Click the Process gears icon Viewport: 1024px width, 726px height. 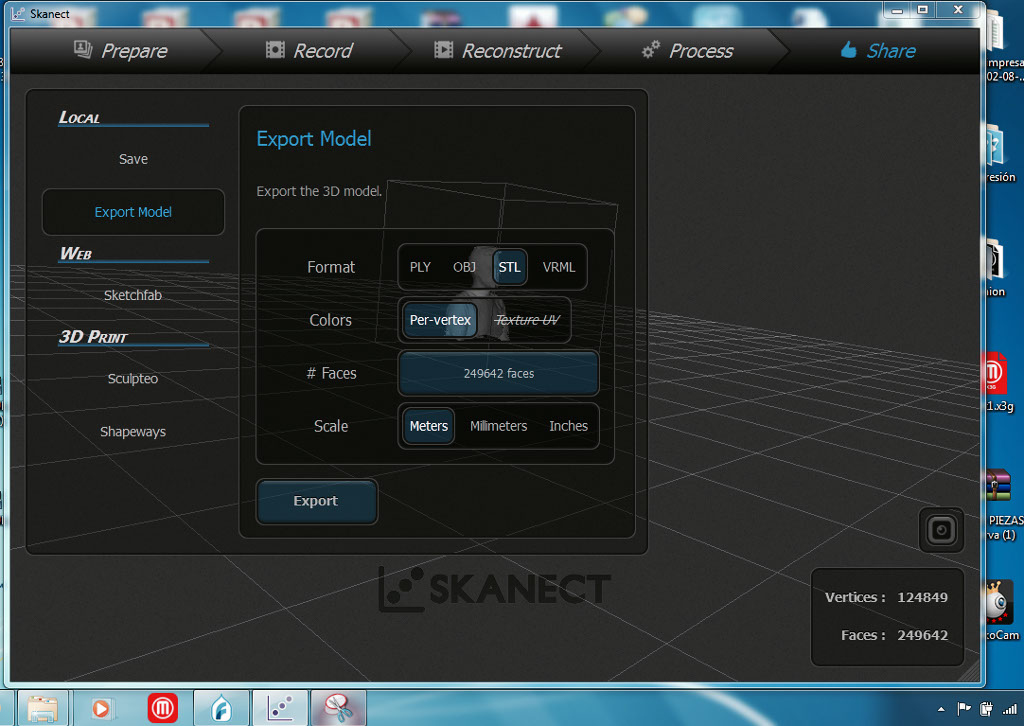(x=650, y=50)
